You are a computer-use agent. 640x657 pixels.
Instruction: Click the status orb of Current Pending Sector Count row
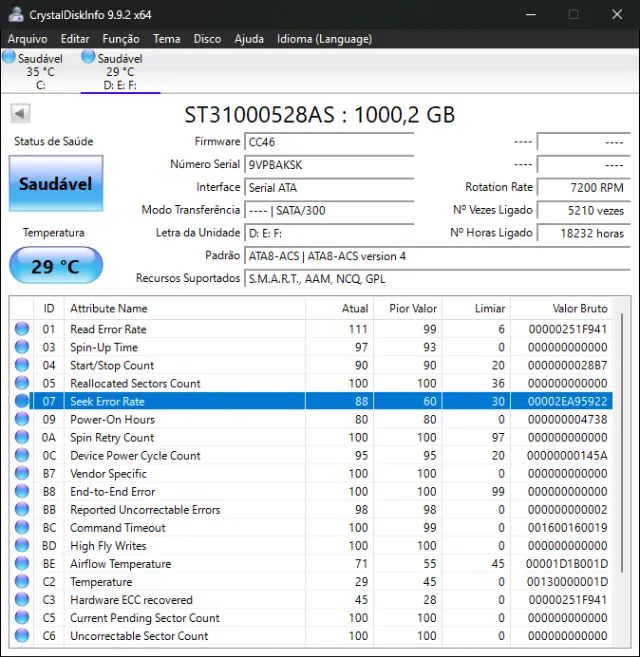tap(22, 617)
